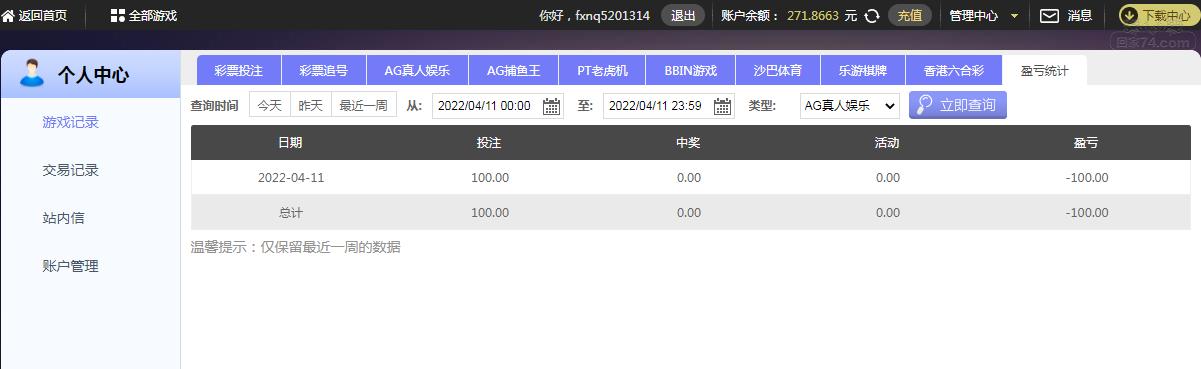
Task: Click the home icon beside 返回首页
Action: point(8,15)
